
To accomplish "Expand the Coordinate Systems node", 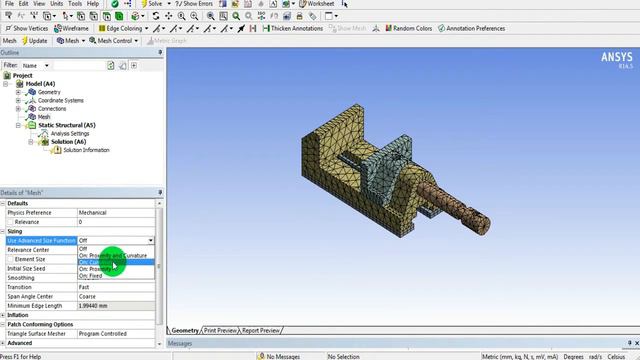I will [18, 100].
